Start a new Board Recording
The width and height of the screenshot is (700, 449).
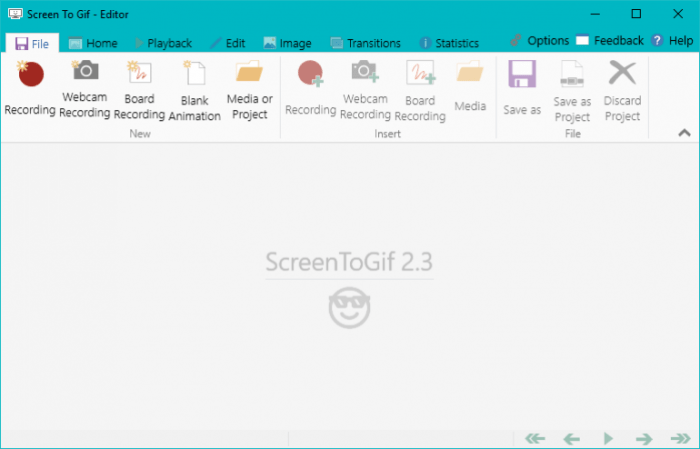139,90
